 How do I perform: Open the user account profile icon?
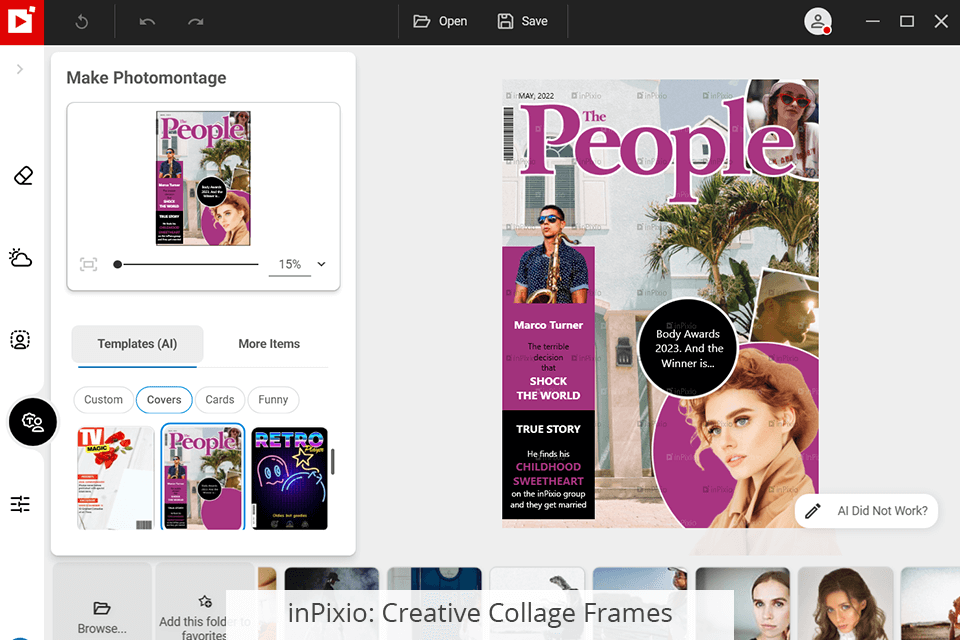coord(817,21)
